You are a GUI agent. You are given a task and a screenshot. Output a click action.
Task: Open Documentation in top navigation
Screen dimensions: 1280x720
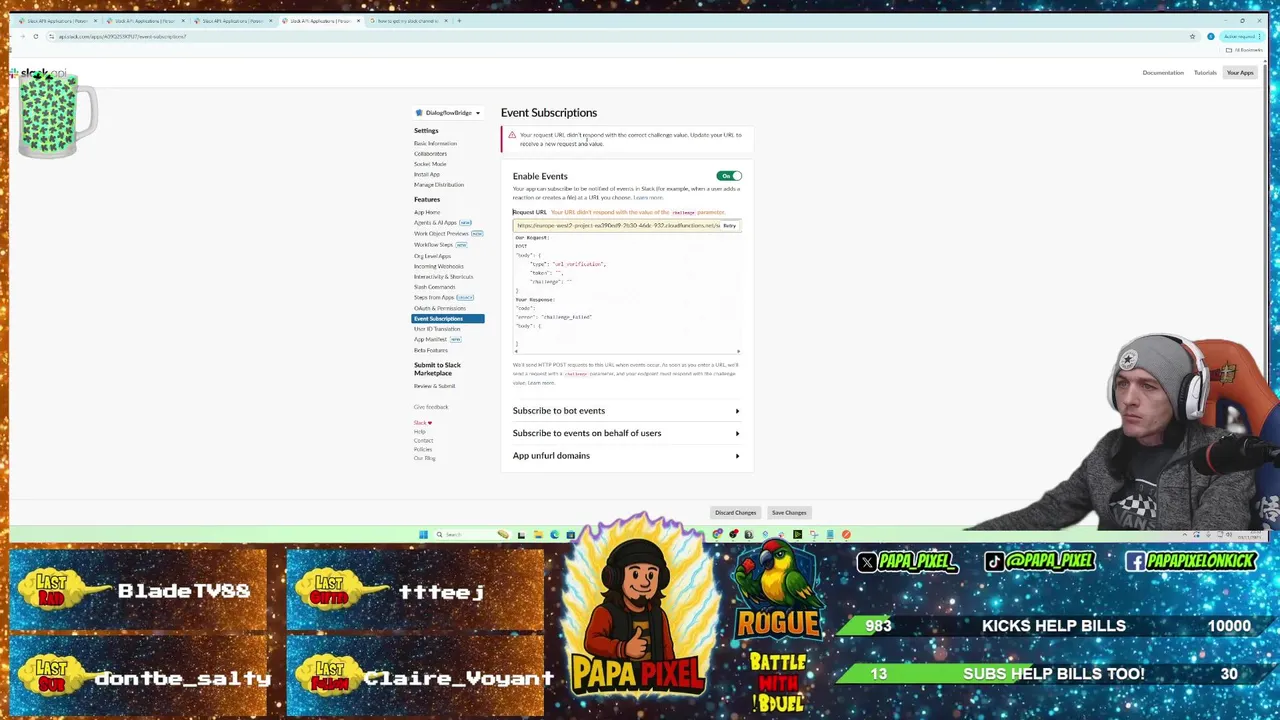pos(1163,73)
